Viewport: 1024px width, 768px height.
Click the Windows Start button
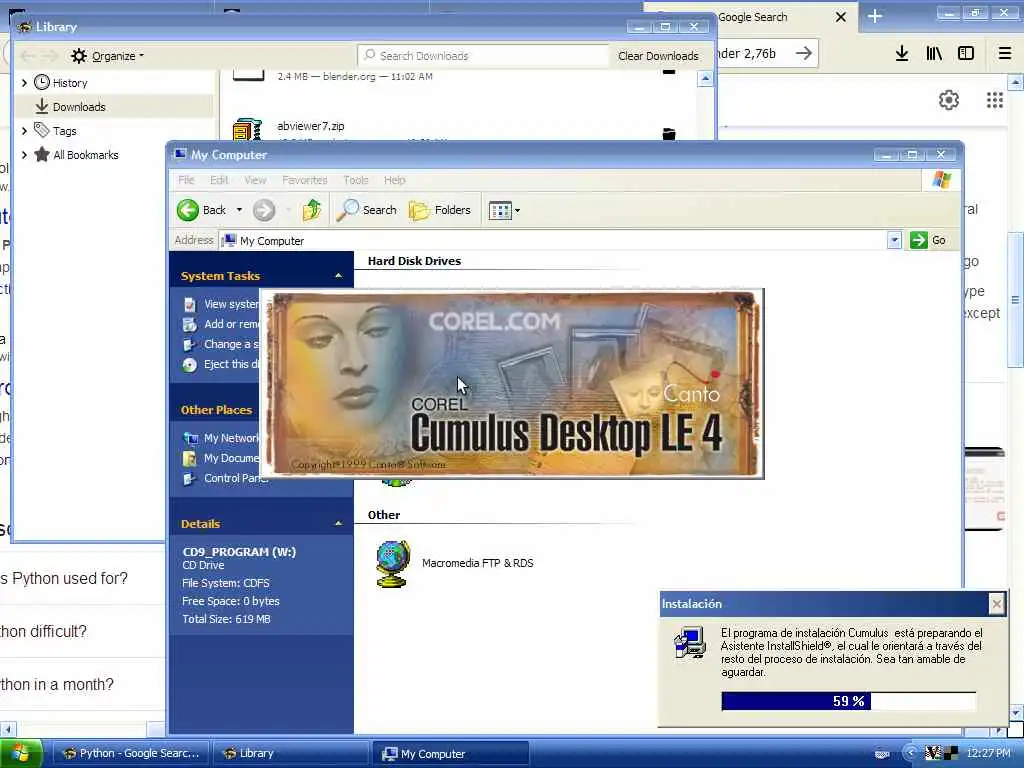[22, 754]
